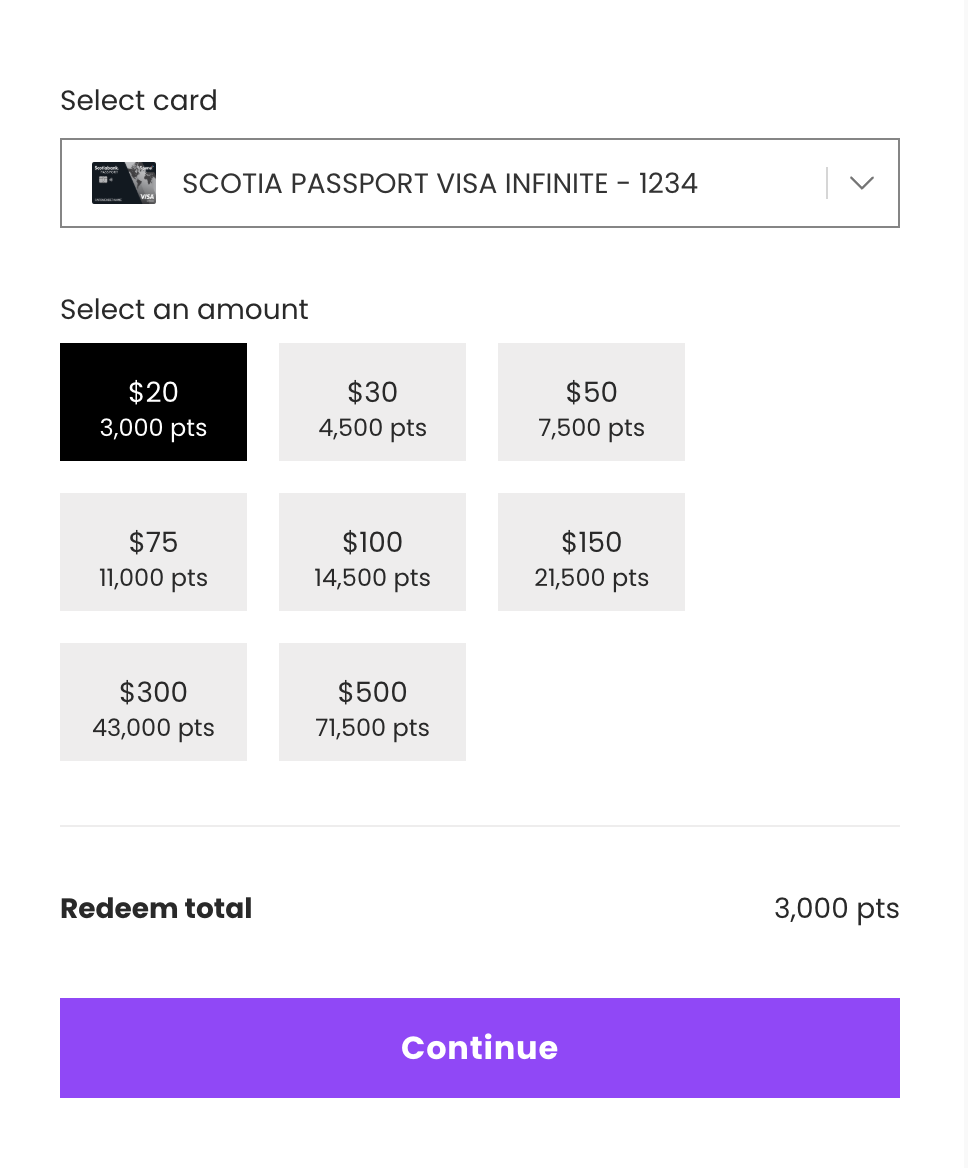Choose the $100 for 14,500 pts option
This screenshot has height=1168, width=968.
(x=372, y=552)
